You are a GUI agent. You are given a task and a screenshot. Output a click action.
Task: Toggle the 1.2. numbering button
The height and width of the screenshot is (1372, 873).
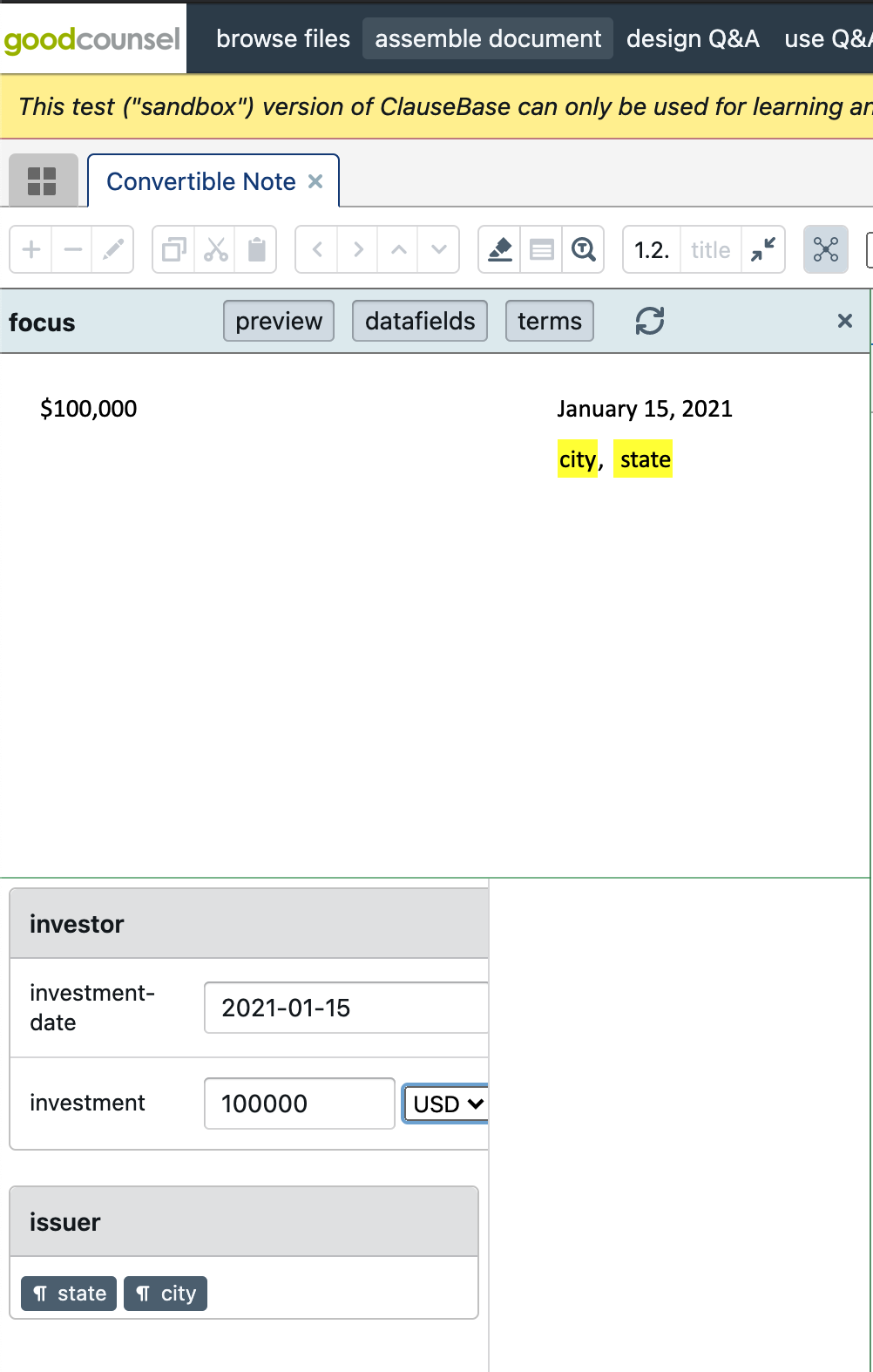(652, 250)
